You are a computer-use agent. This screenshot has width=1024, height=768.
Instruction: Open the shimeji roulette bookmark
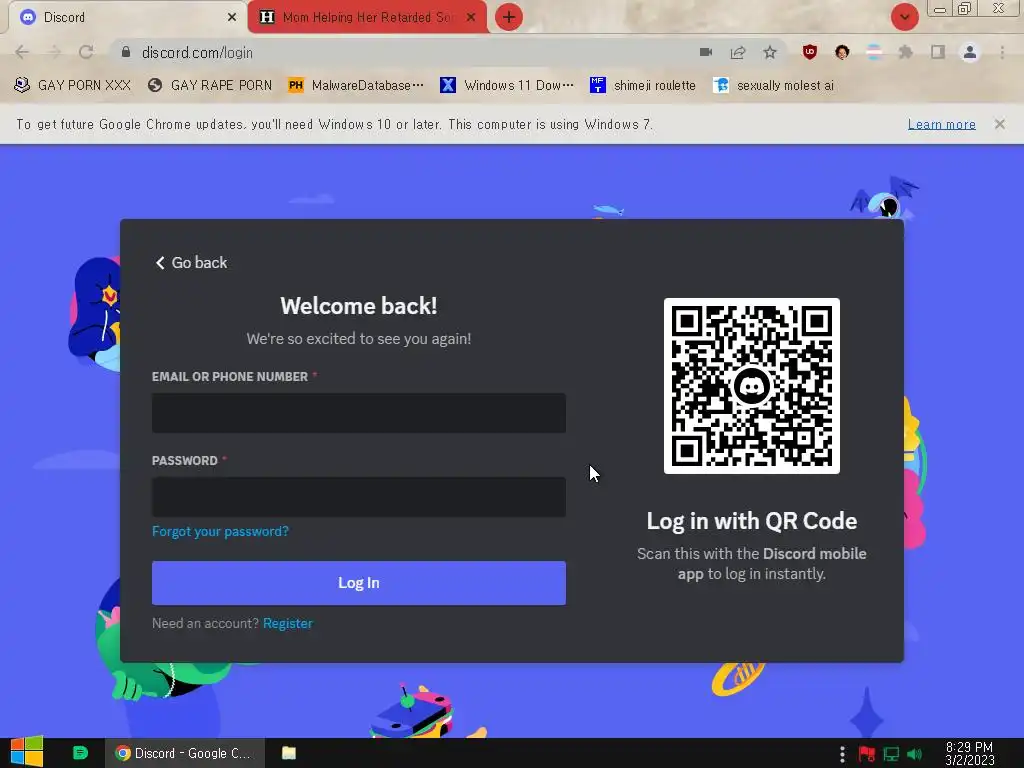point(643,86)
